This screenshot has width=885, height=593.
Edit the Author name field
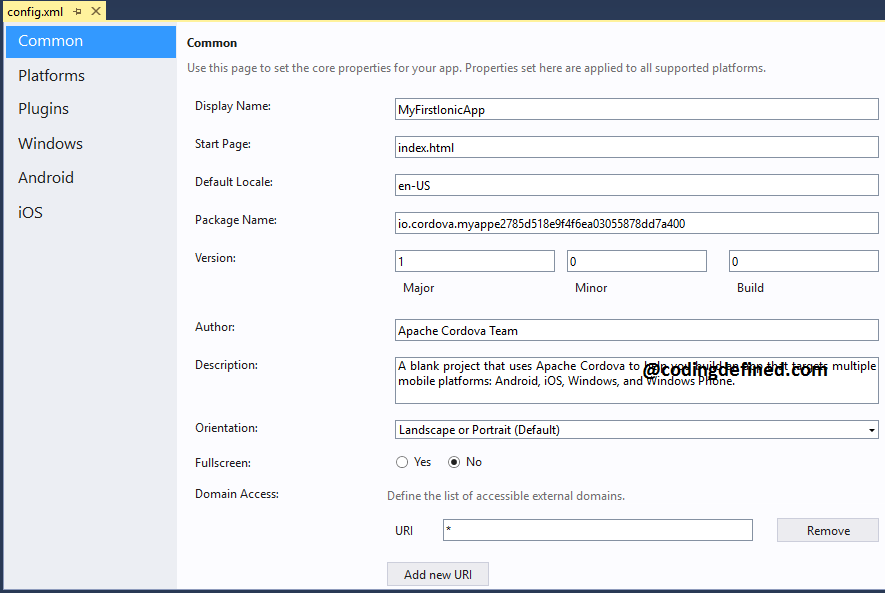point(637,330)
